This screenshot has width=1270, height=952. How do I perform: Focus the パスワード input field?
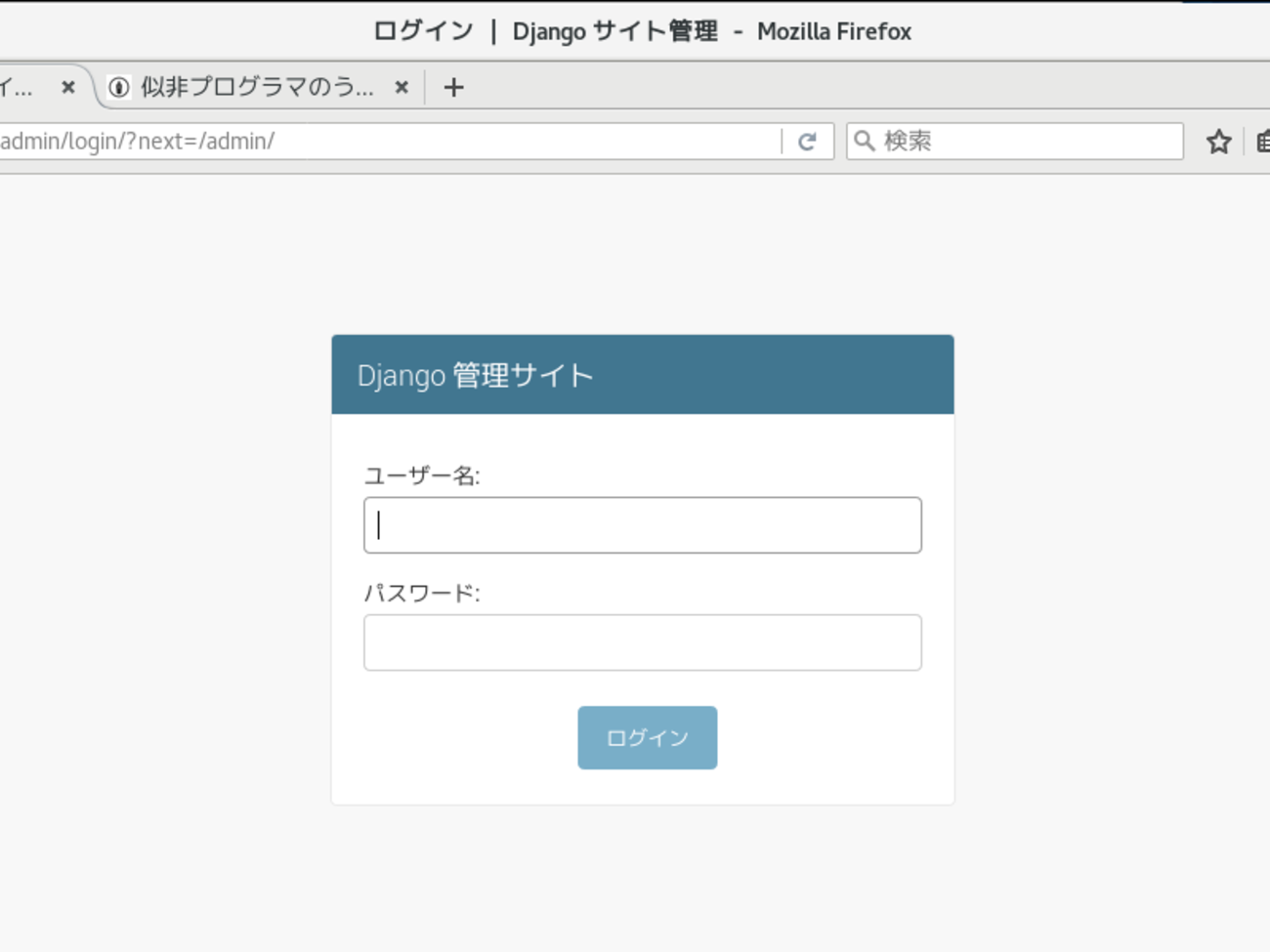[x=643, y=642]
